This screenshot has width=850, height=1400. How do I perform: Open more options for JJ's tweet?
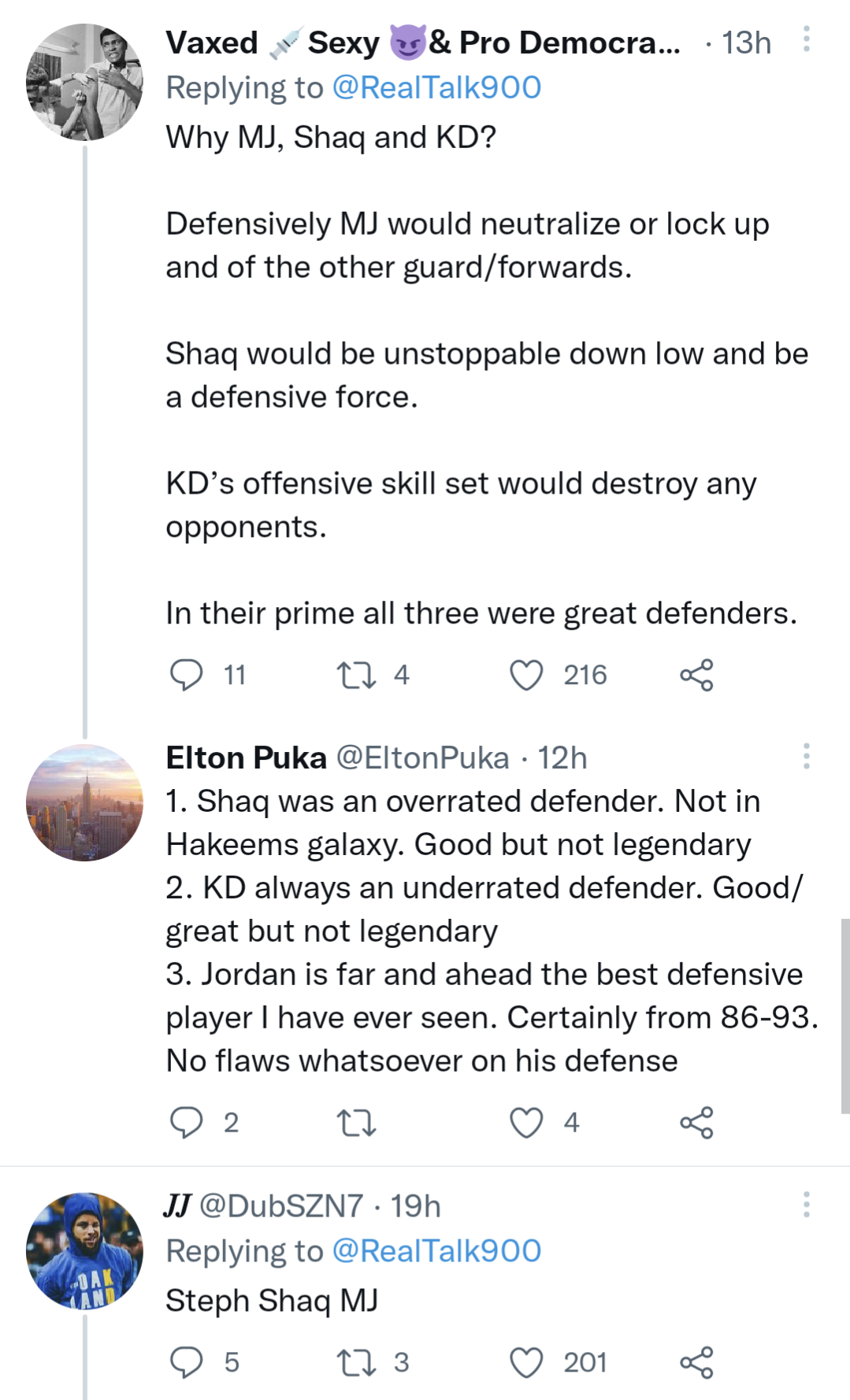click(x=806, y=1205)
